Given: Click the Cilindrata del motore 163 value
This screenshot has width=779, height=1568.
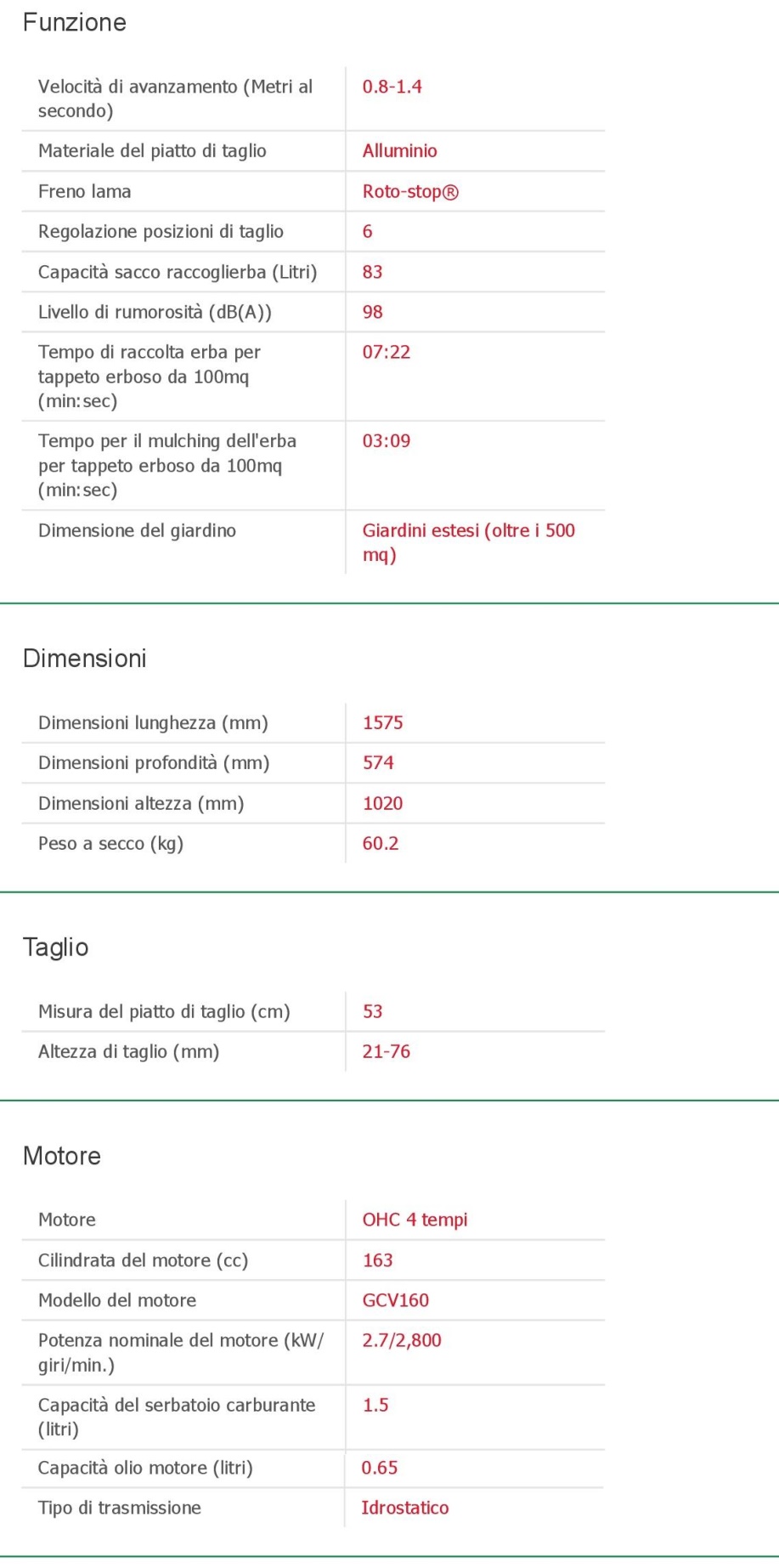Looking at the screenshot, I should [378, 1260].
